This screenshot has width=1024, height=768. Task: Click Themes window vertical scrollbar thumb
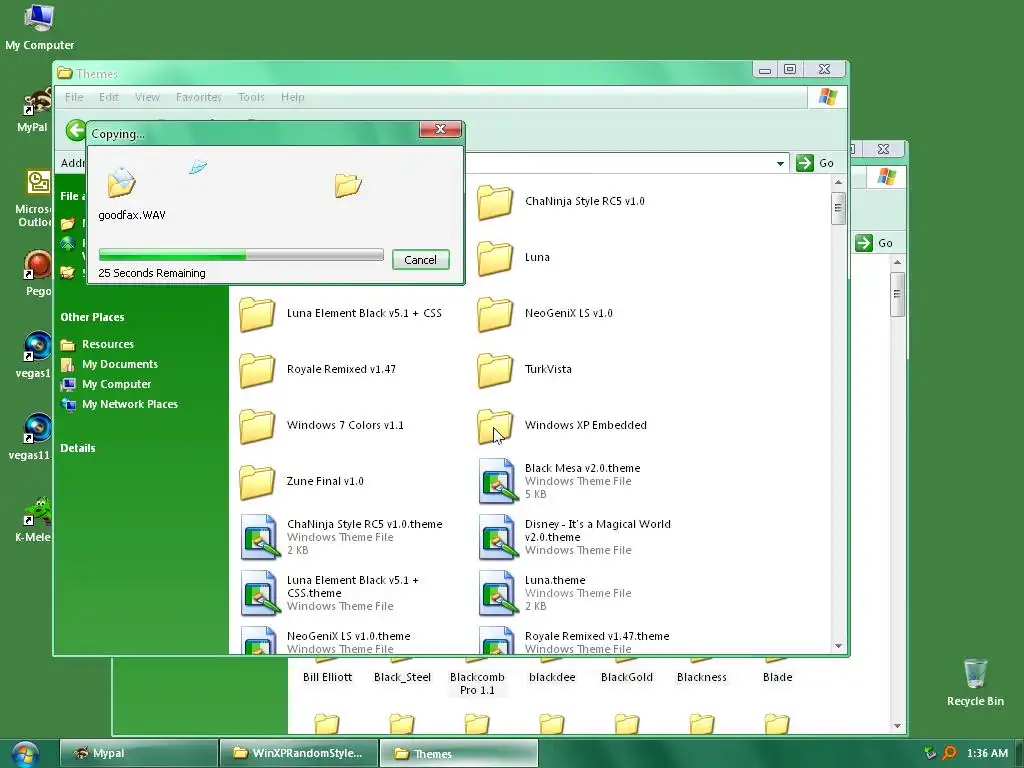point(839,208)
